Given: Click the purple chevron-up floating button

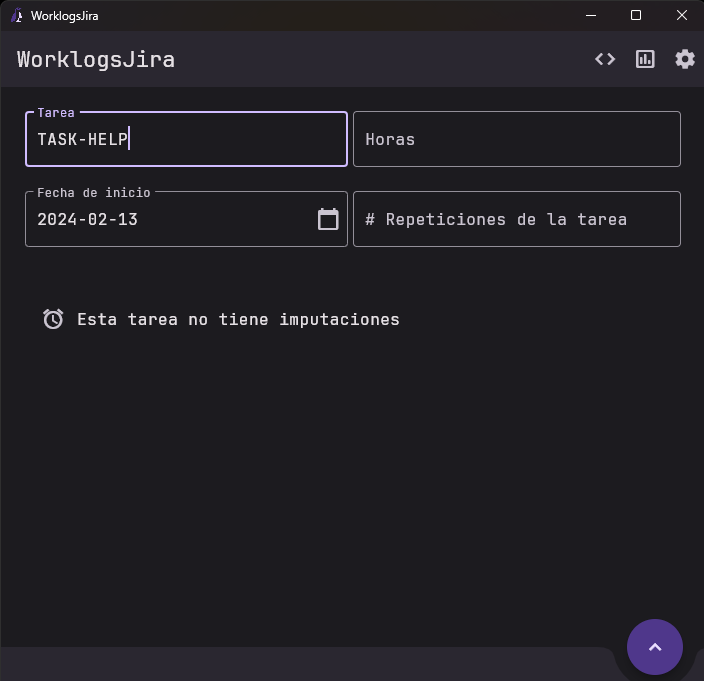Looking at the screenshot, I should pos(655,647).
